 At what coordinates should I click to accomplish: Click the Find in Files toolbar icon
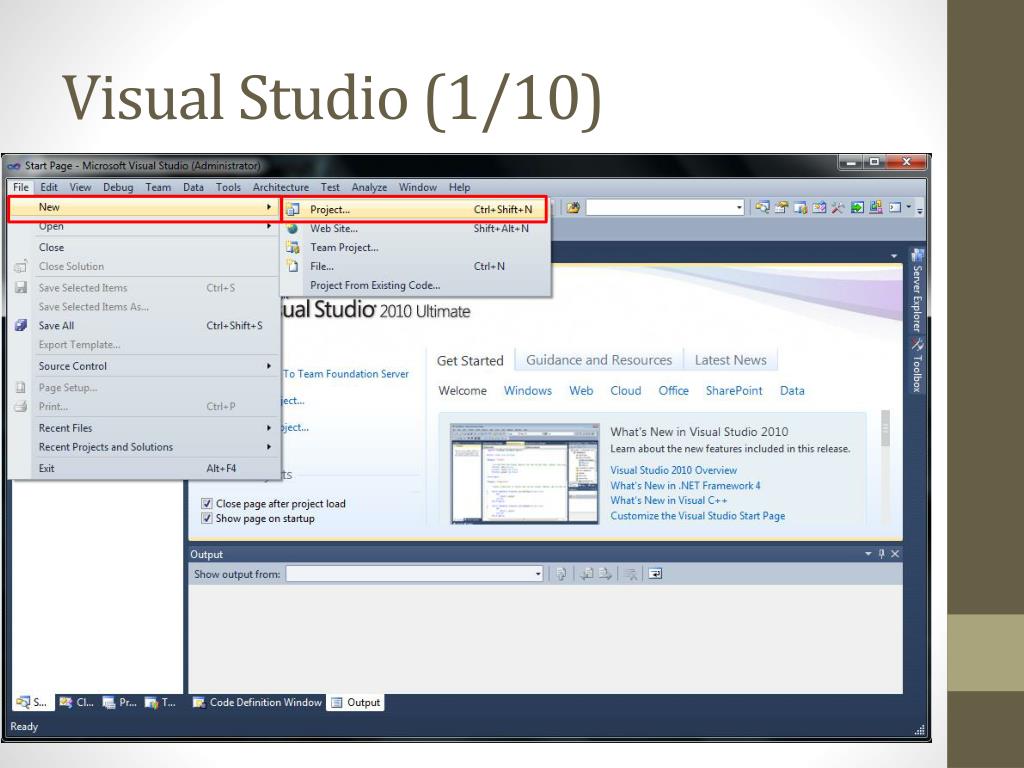(x=573, y=208)
